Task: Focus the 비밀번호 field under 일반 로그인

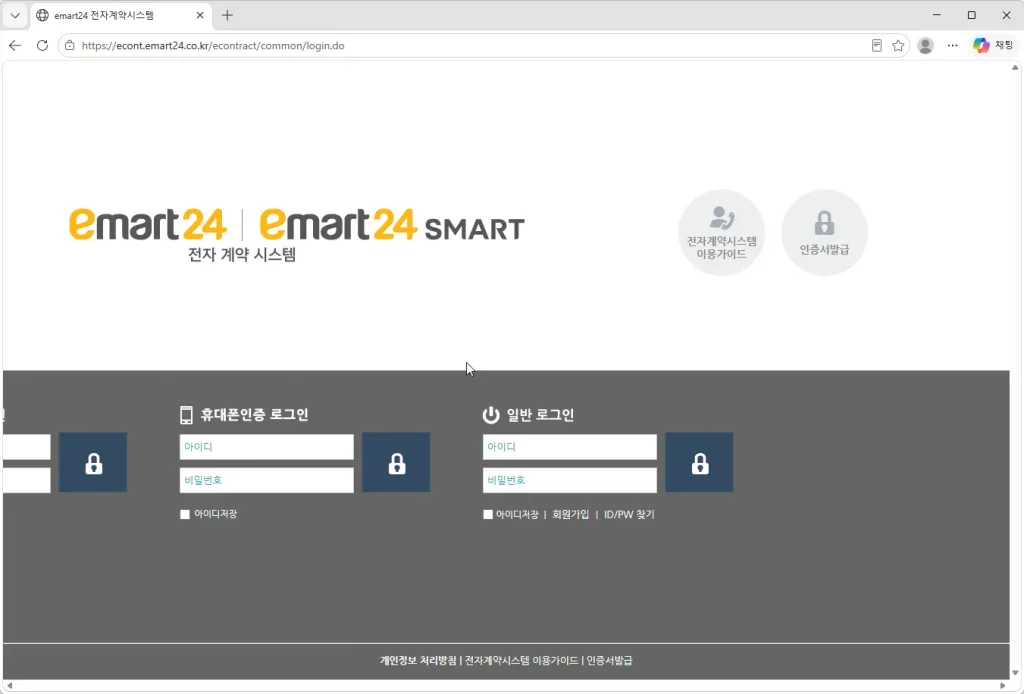Action: coord(569,481)
